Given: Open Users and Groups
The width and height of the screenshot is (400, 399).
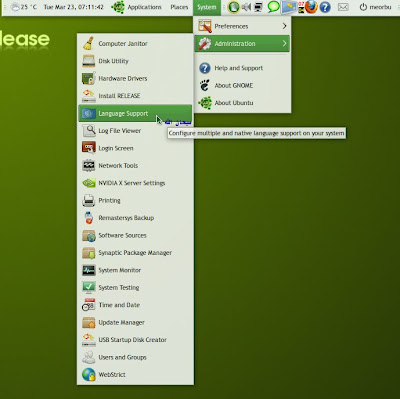Looking at the screenshot, I should pyautogui.click(x=135, y=357).
